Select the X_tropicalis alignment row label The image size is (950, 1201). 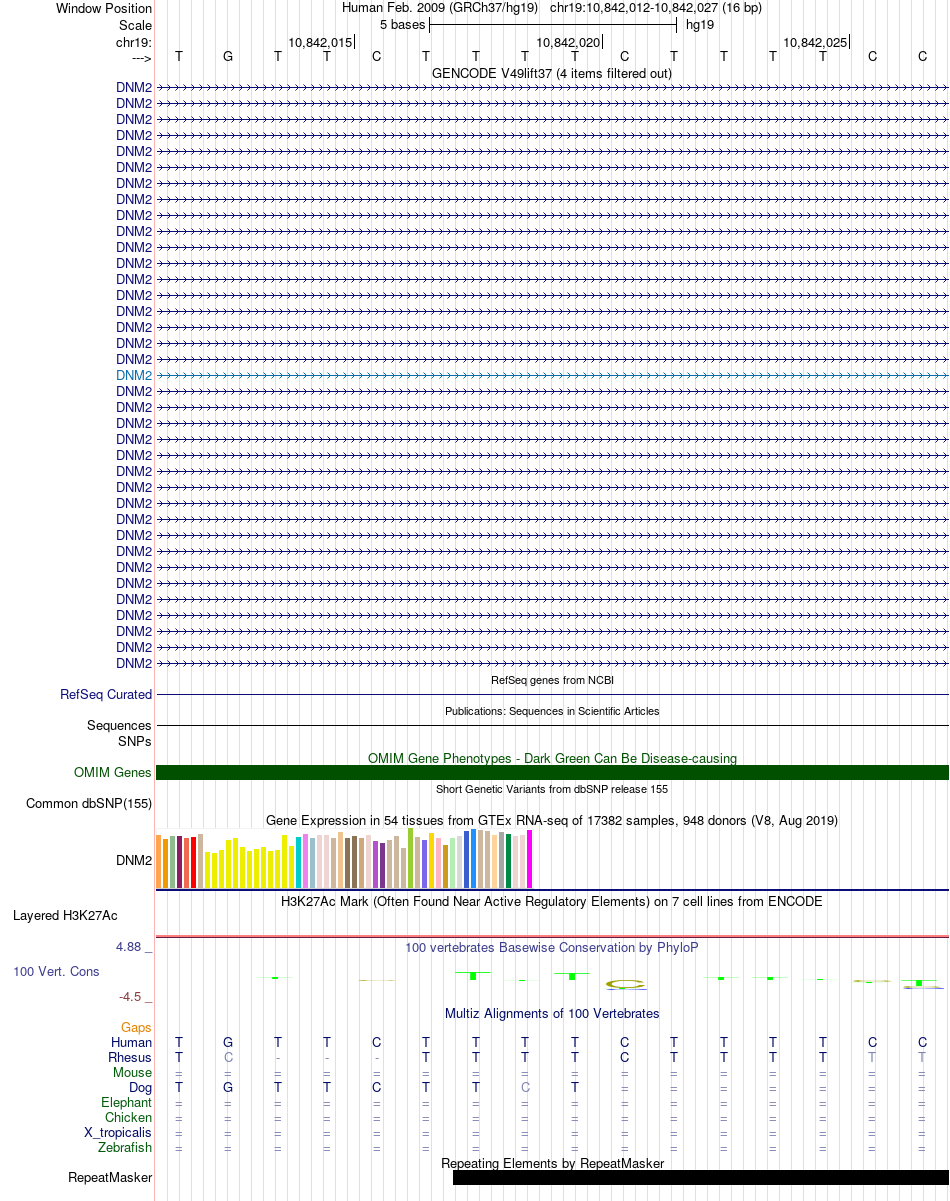coord(118,1132)
